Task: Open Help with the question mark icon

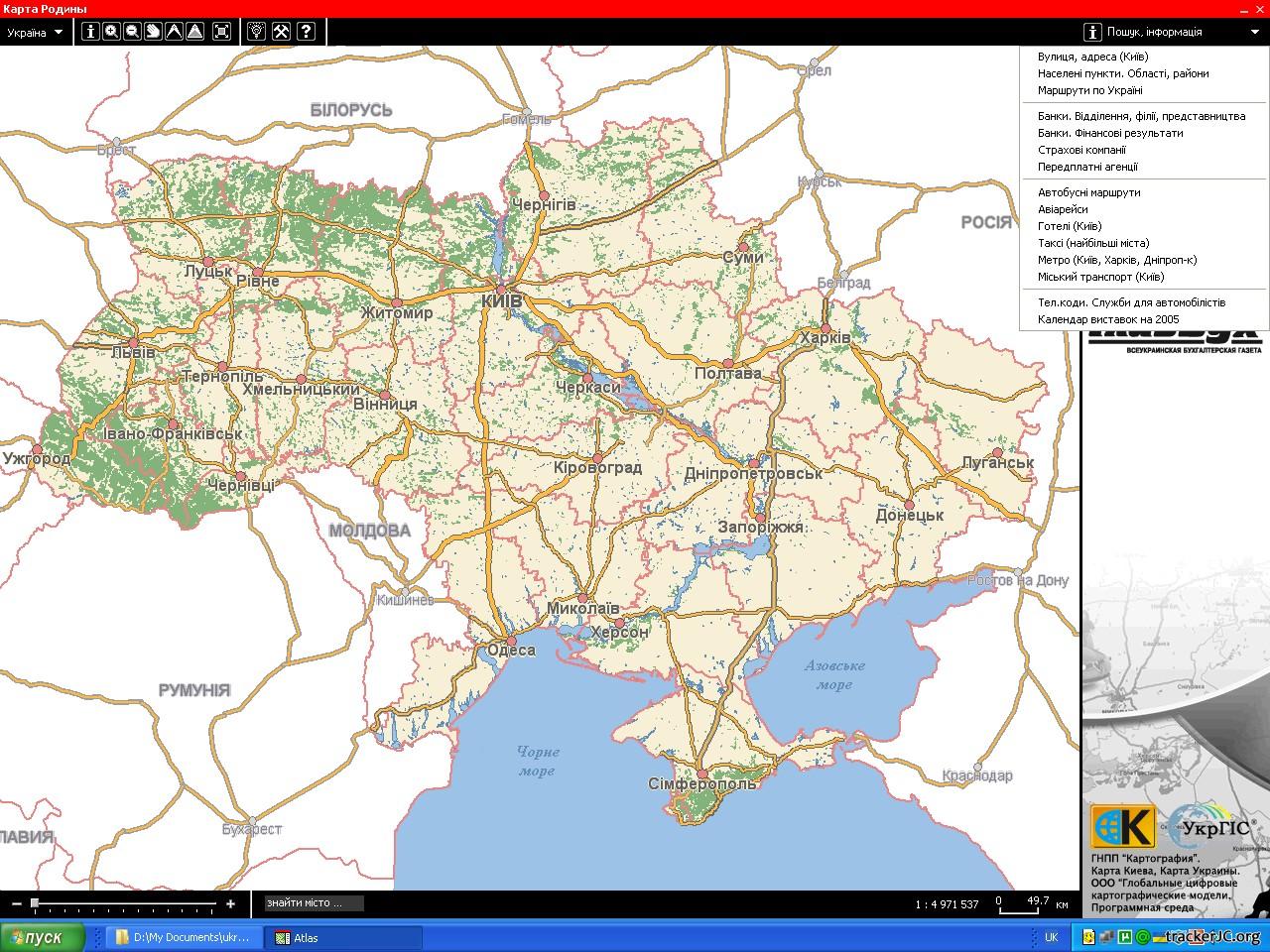Action: pos(306,32)
